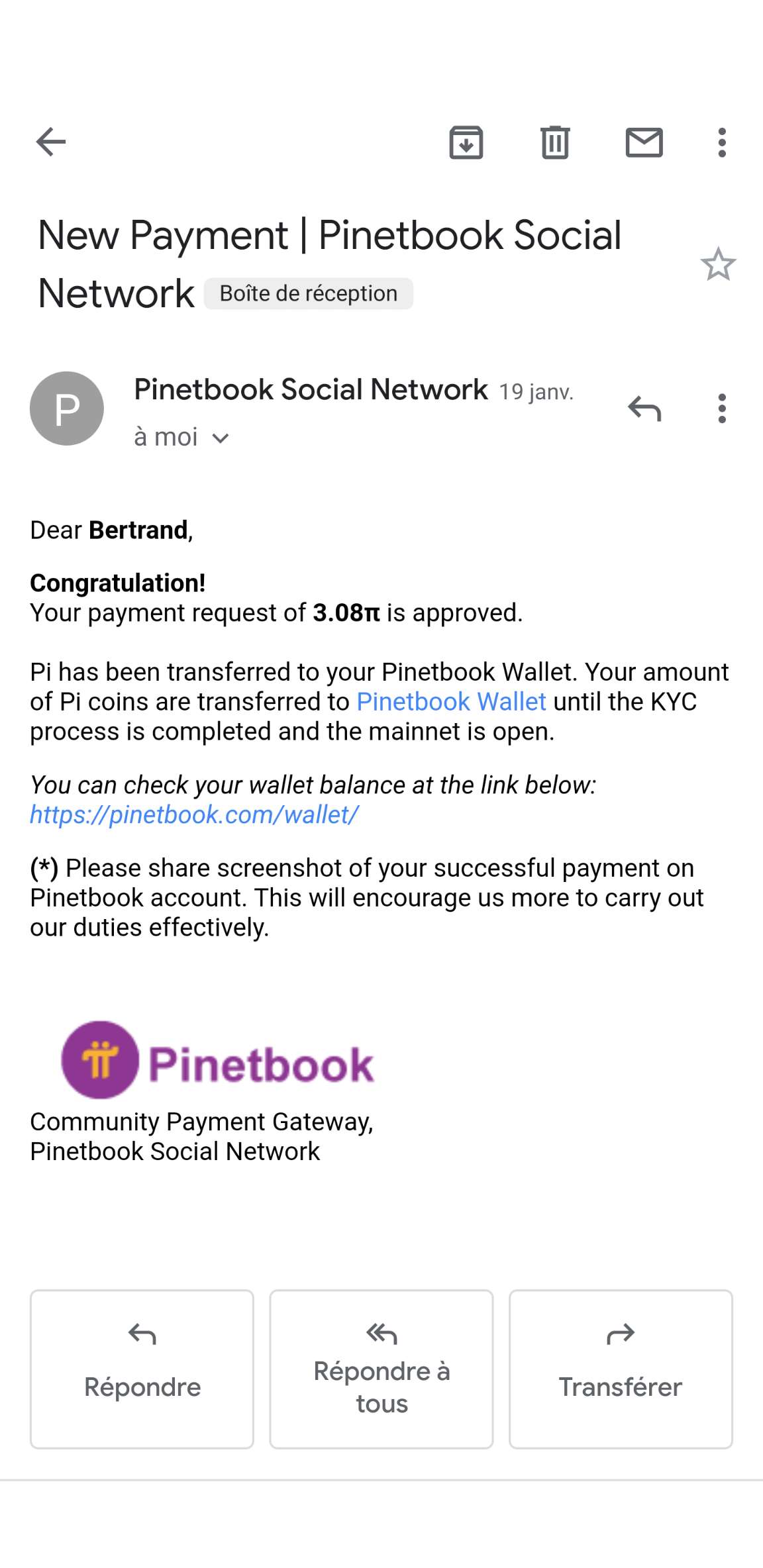The width and height of the screenshot is (763, 1568).
Task: Archive this email with the archive icon
Action: click(x=466, y=142)
